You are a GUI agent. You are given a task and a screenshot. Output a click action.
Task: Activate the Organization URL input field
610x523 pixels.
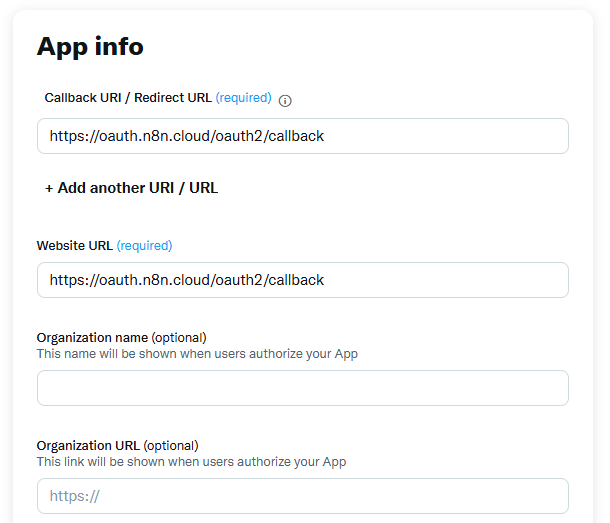point(302,496)
